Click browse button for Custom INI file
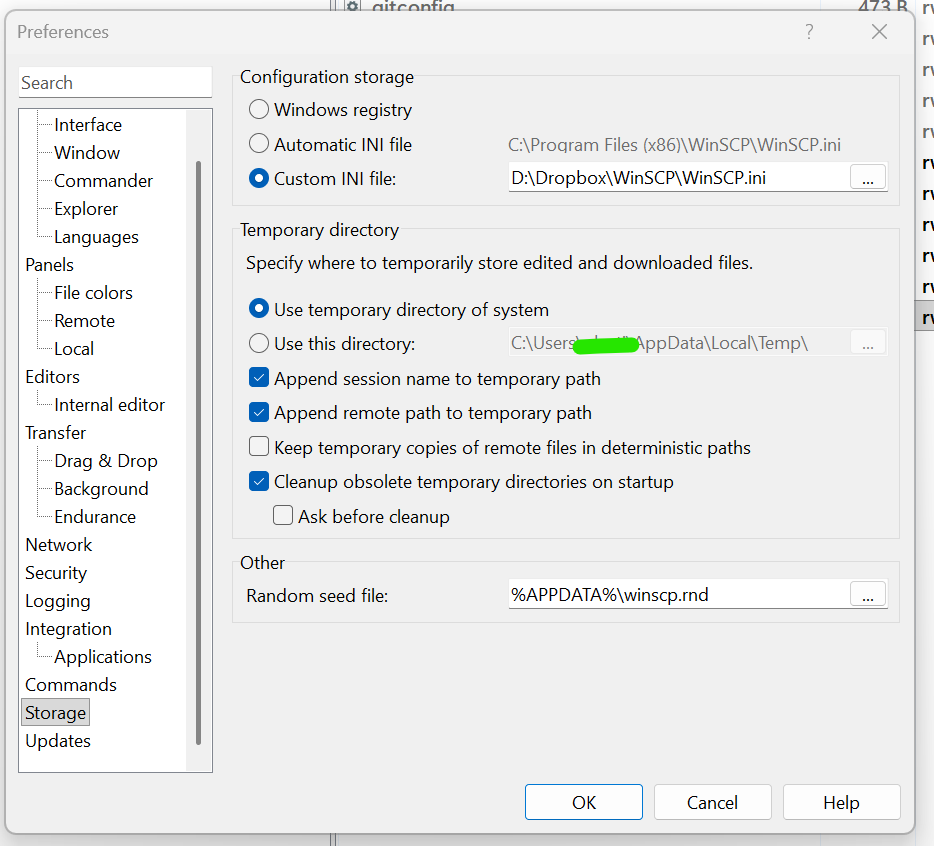The width and height of the screenshot is (934, 846). (x=867, y=178)
